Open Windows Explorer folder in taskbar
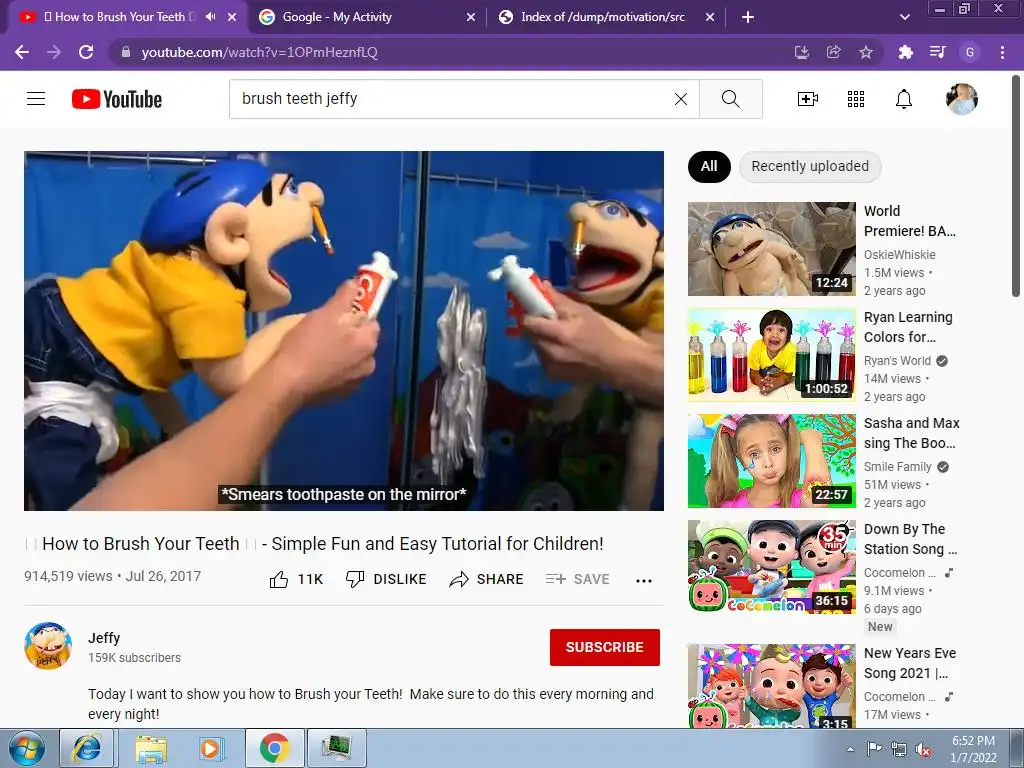This screenshot has height=768, width=1024. coord(151,748)
